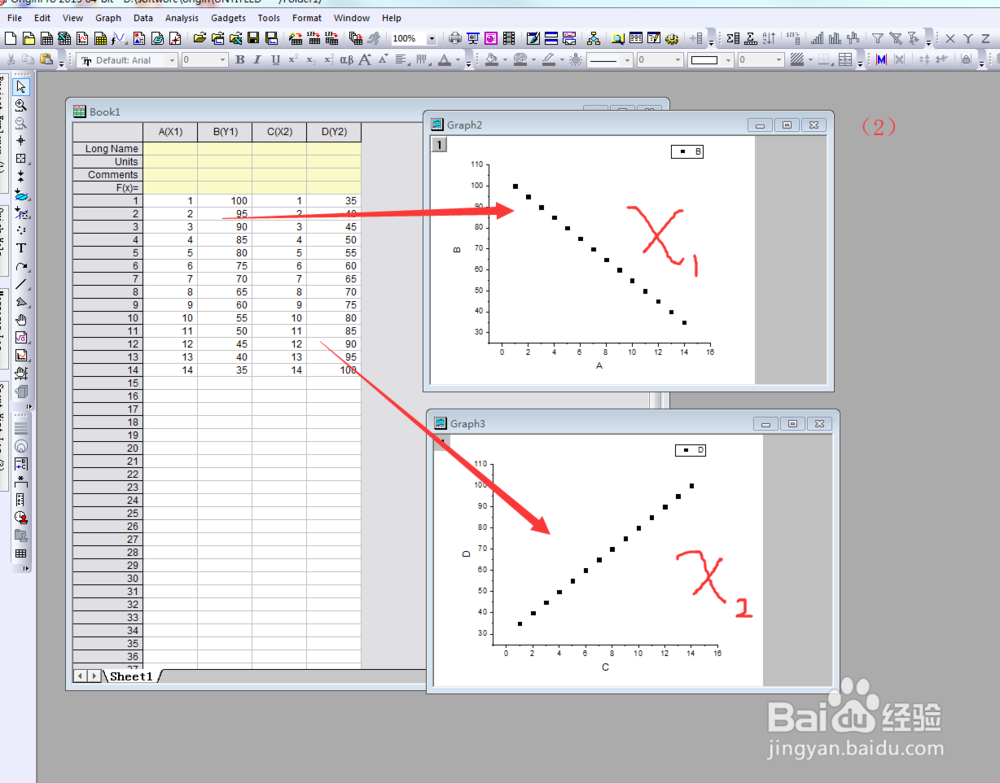Create a new workbook from toolbar
1000x783 pixels.
tap(47, 39)
